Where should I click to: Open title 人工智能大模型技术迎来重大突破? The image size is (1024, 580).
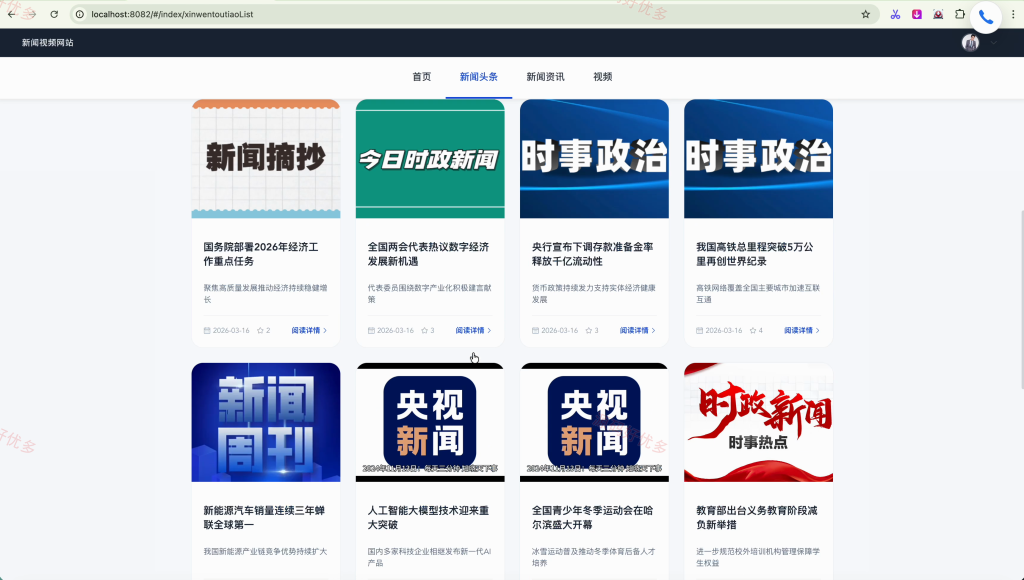[428, 517]
